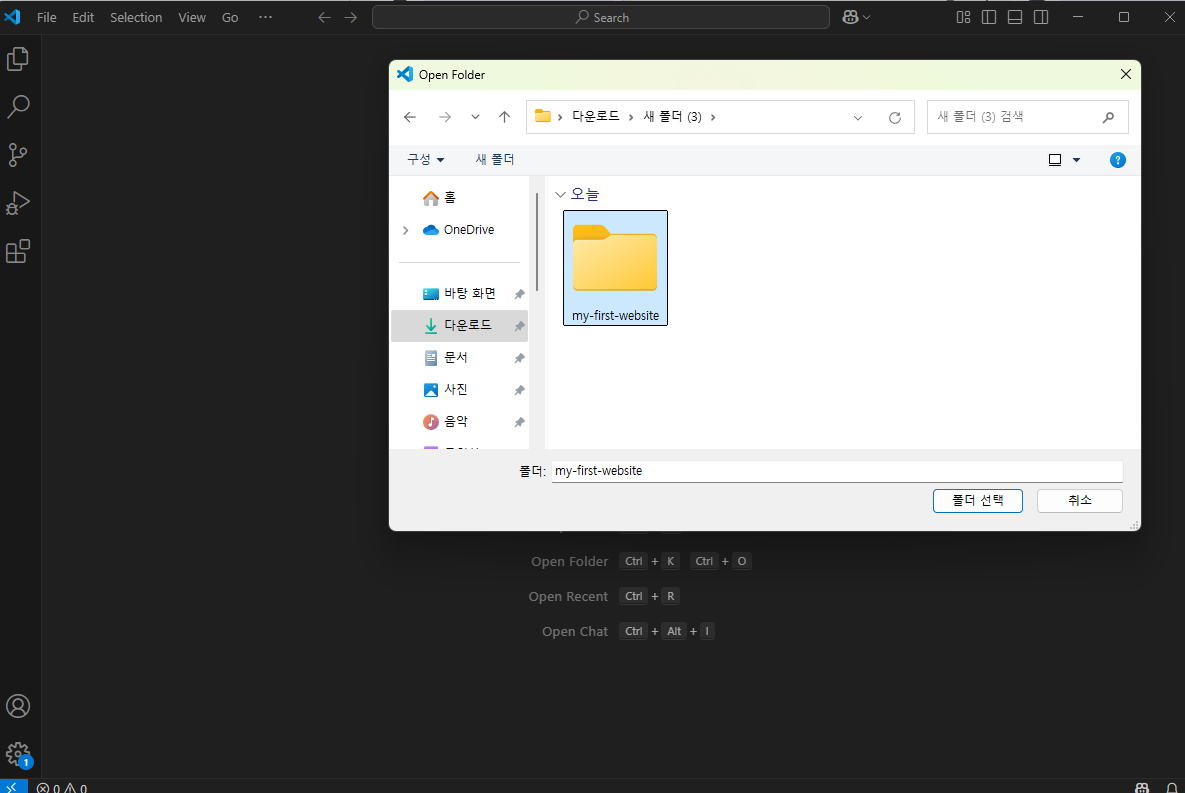
Task: Toggle the Primary Side Bar visibility
Action: (988, 16)
